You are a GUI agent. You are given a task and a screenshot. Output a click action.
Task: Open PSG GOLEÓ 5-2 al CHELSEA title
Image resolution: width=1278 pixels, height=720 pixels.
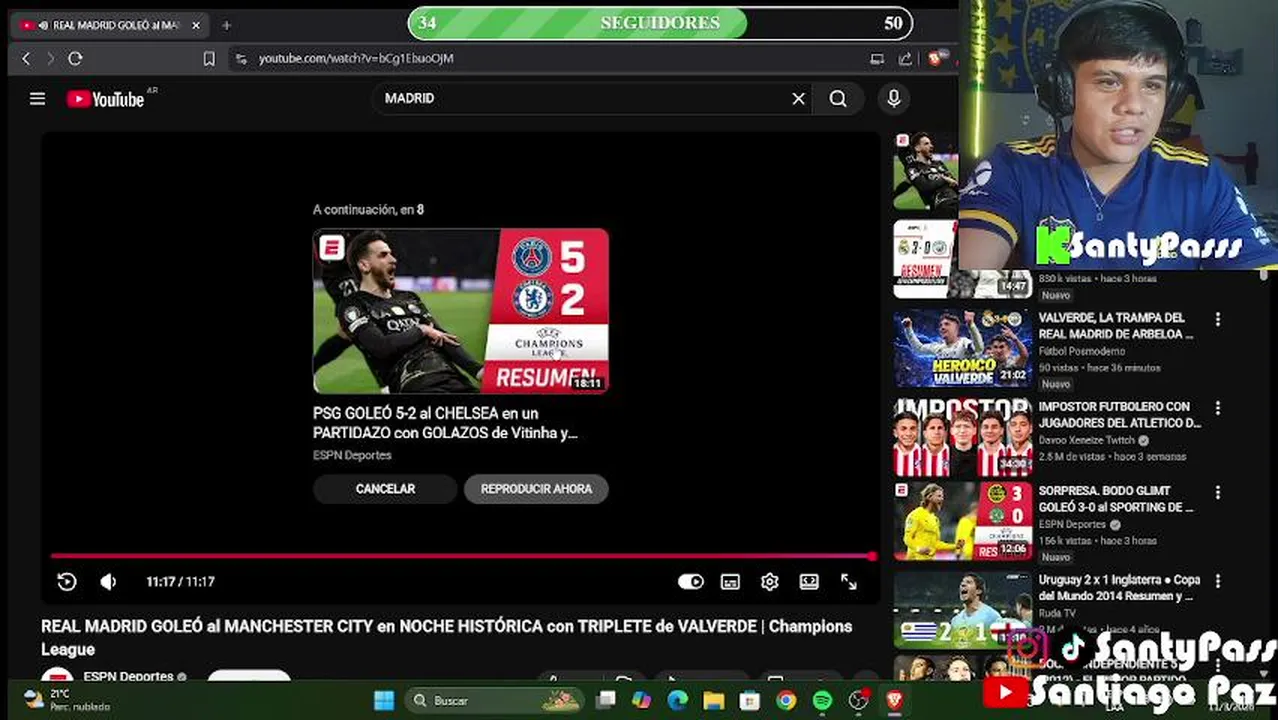[x=445, y=423]
